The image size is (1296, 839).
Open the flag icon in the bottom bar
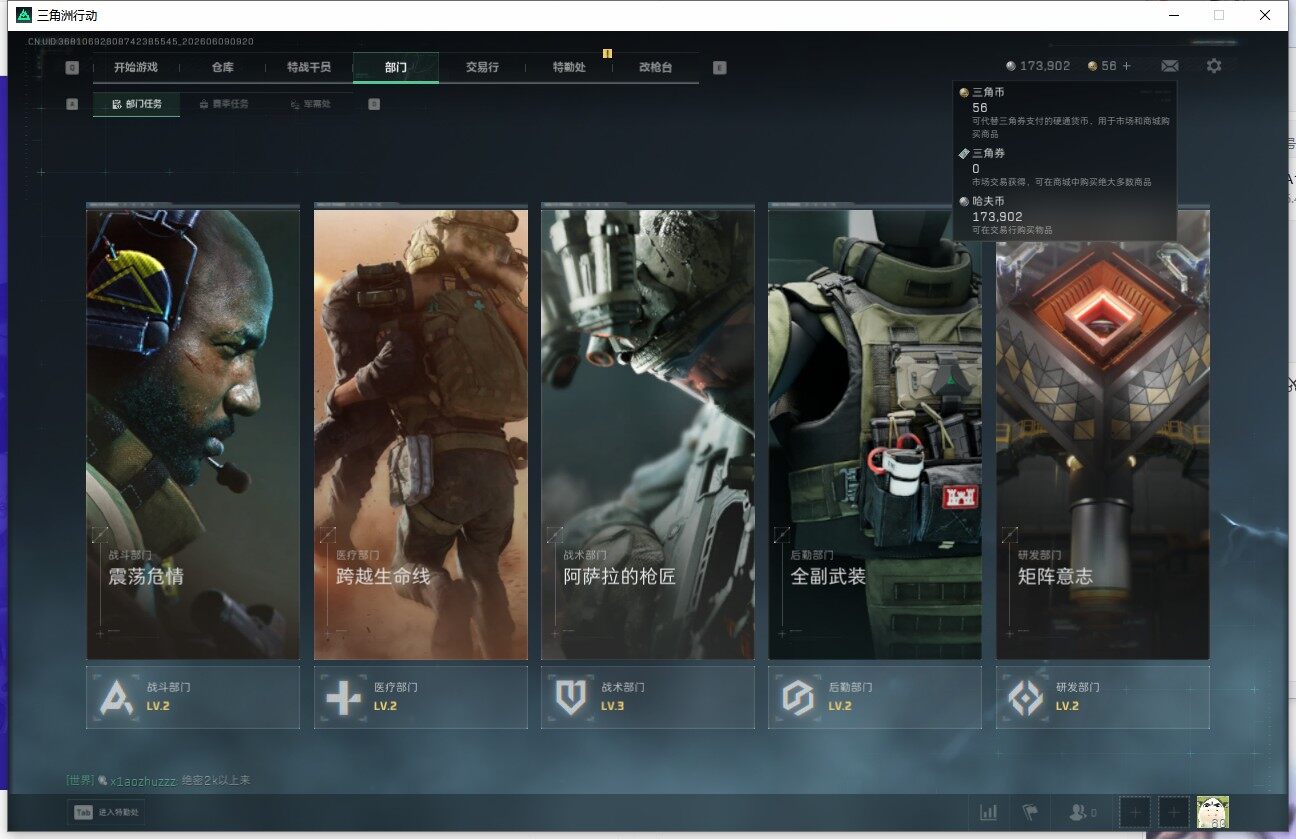(1029, 813)
